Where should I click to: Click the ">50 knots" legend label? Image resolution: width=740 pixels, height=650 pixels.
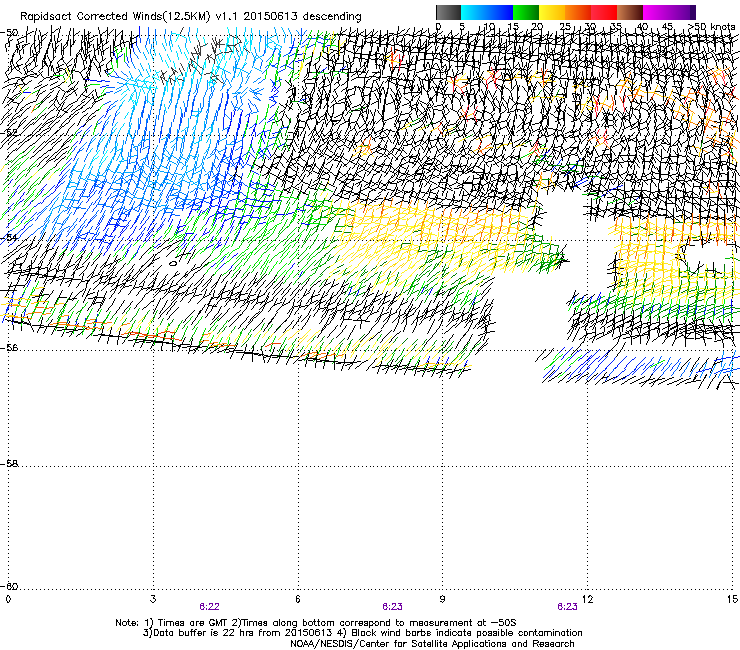712,27
